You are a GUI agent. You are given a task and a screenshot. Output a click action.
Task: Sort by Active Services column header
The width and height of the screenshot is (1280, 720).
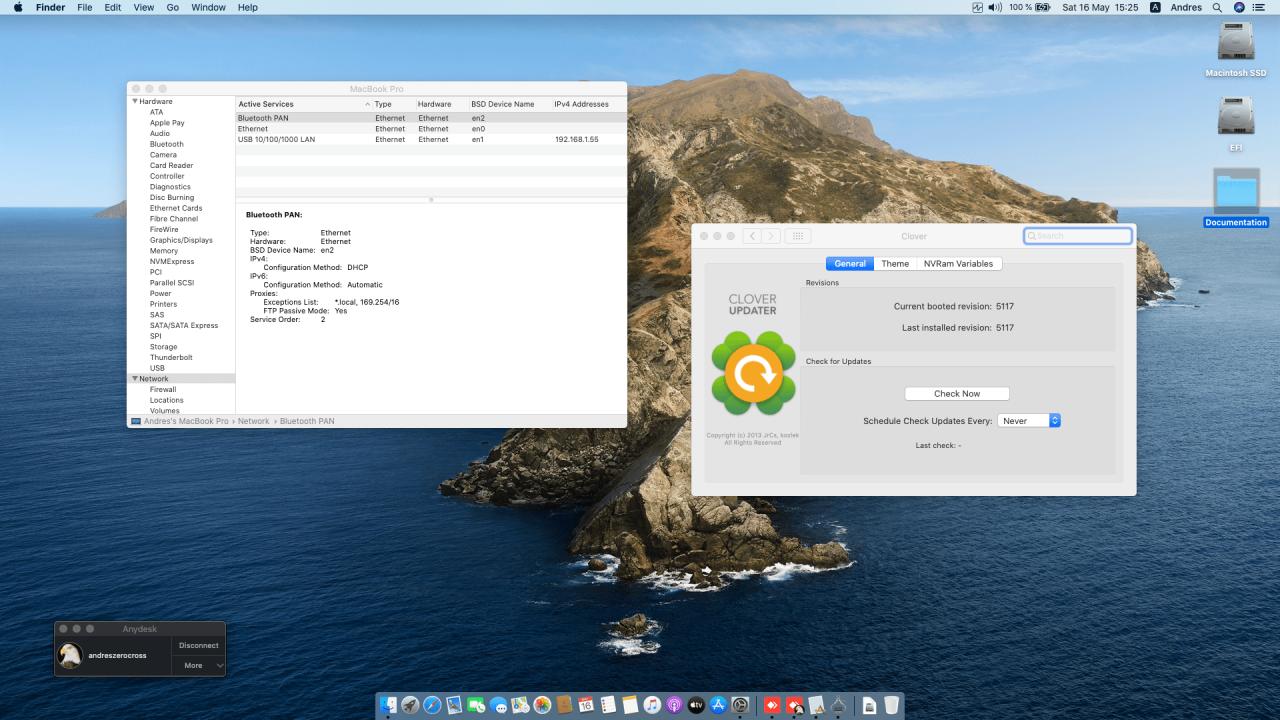pyautogui.click(x=303, y=104)
